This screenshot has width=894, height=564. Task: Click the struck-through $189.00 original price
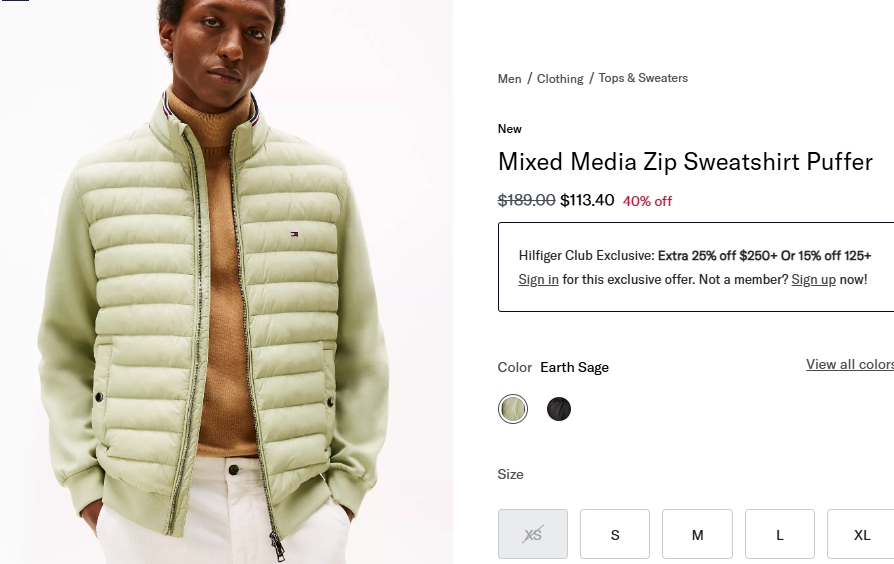coord(526,200)
